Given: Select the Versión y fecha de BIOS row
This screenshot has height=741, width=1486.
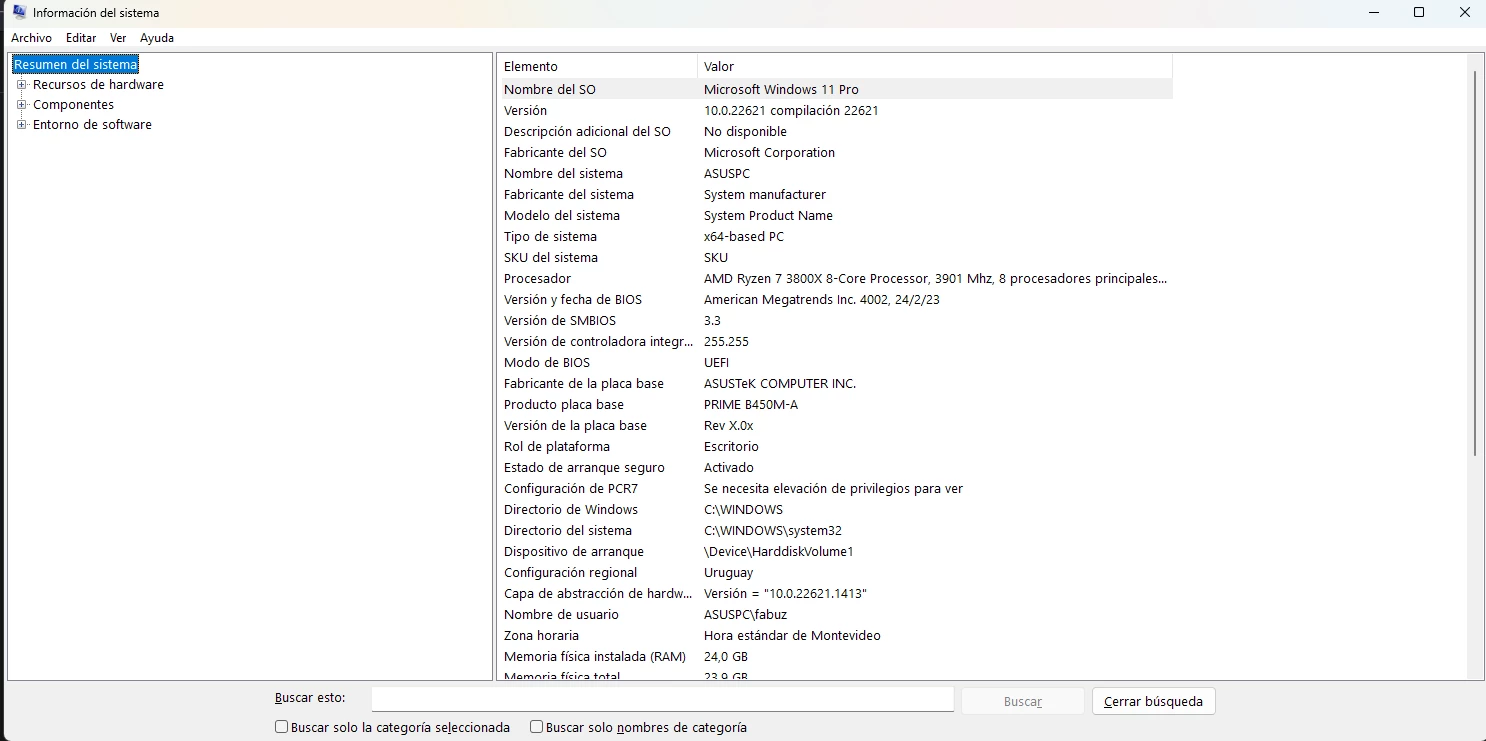Looking at the screenshot, I should point(835,299).
